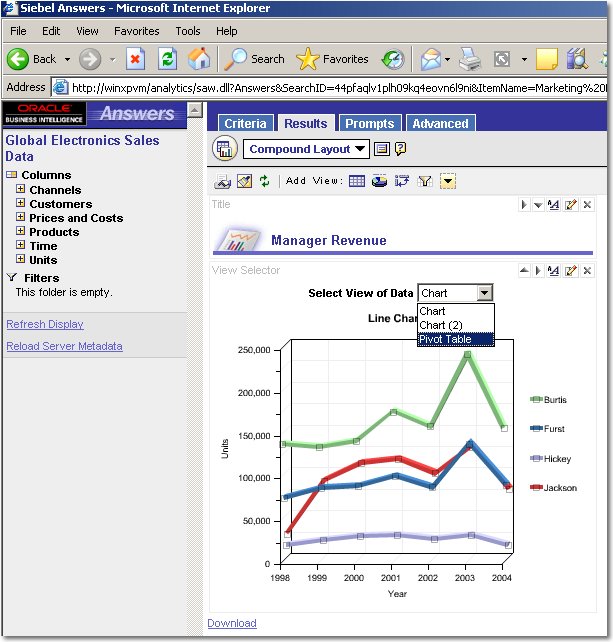Expand the Channels folder
The image size is (613, 642).
point(20,189)
